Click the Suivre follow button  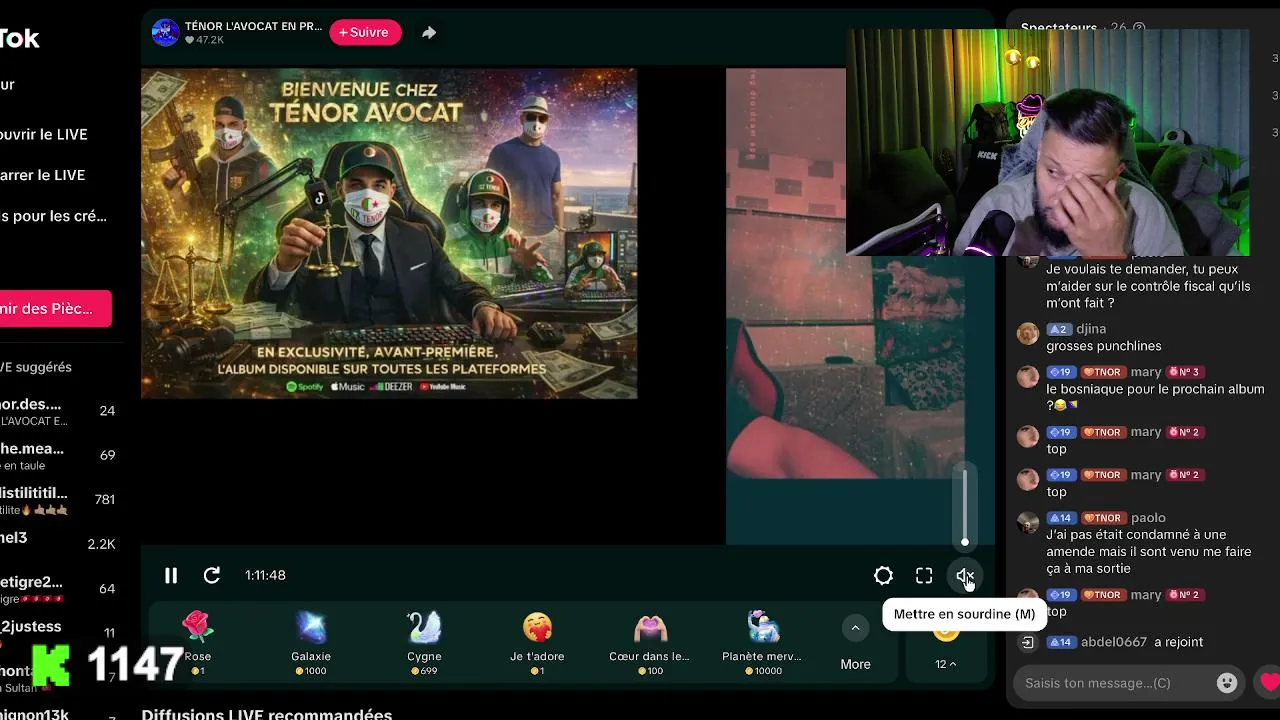point(365,32)
